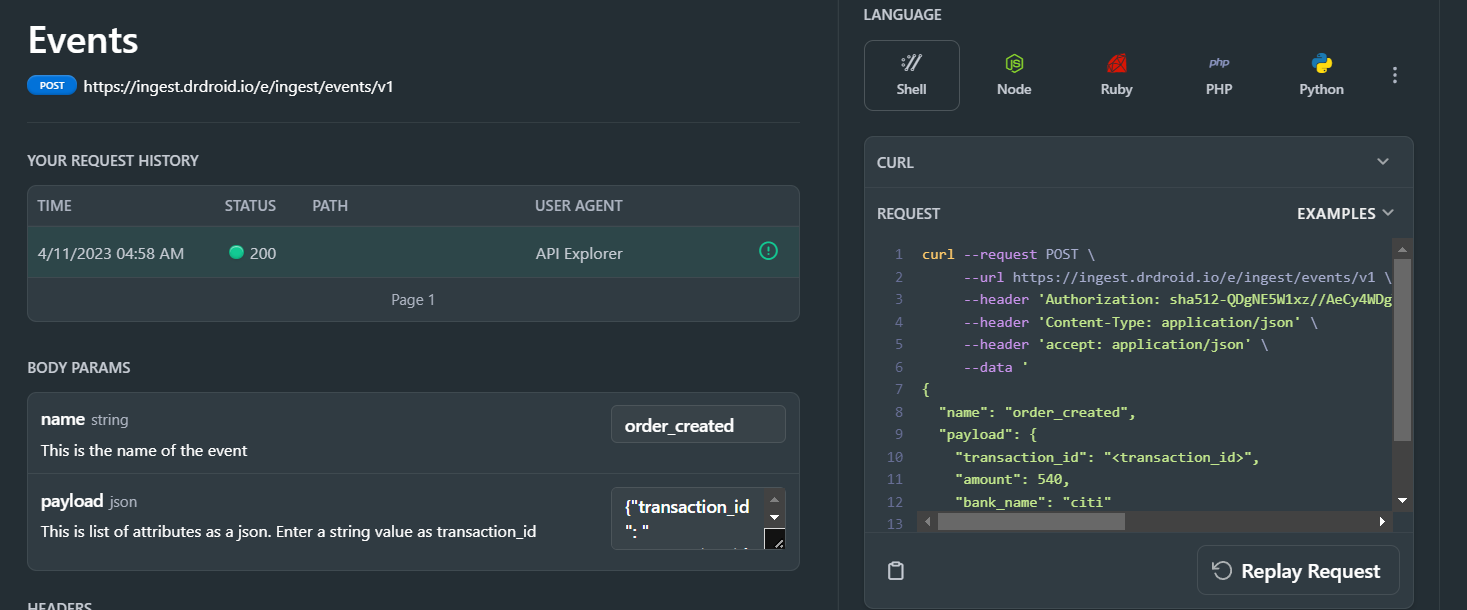This screenshot has height=610, width=1467.
Task: Click the payload textarea resize handle
Action: pyautogui.click(x=775, y=540)
